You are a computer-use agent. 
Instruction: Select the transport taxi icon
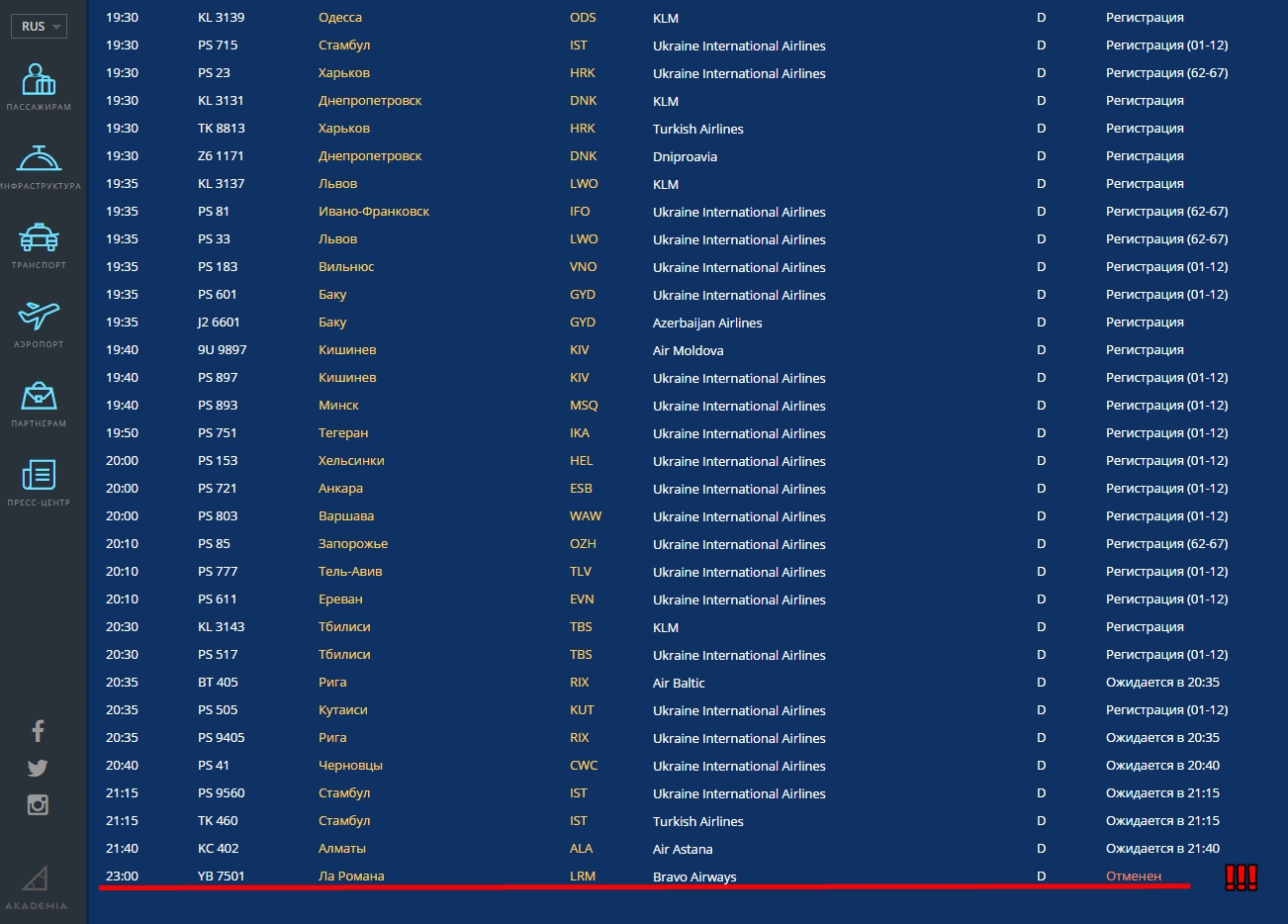click(39, 238)
